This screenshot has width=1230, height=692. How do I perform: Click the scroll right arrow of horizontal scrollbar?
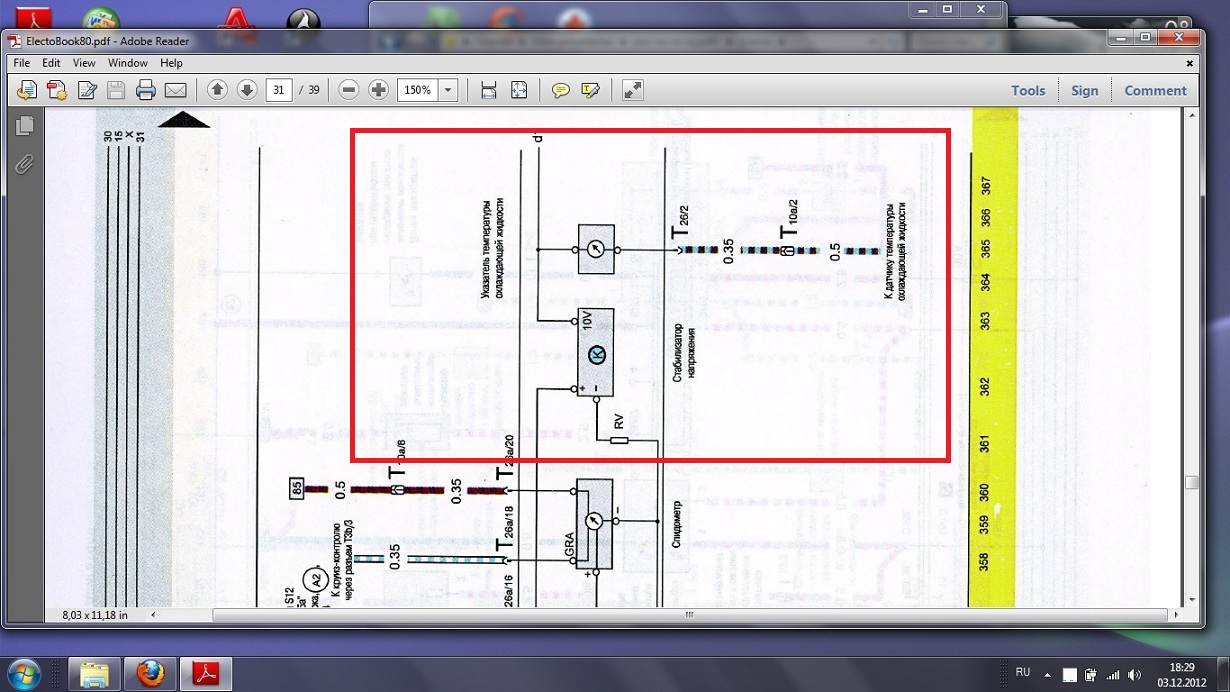click(1177, 614)
